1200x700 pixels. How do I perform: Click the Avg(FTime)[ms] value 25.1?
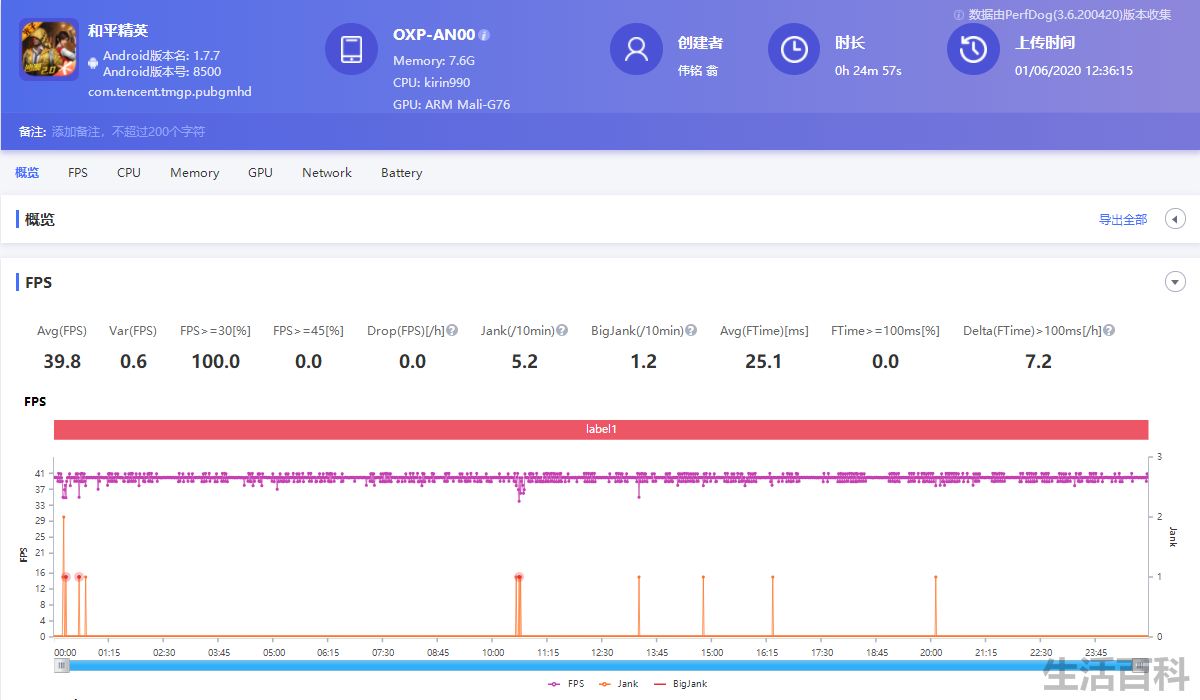764,362
